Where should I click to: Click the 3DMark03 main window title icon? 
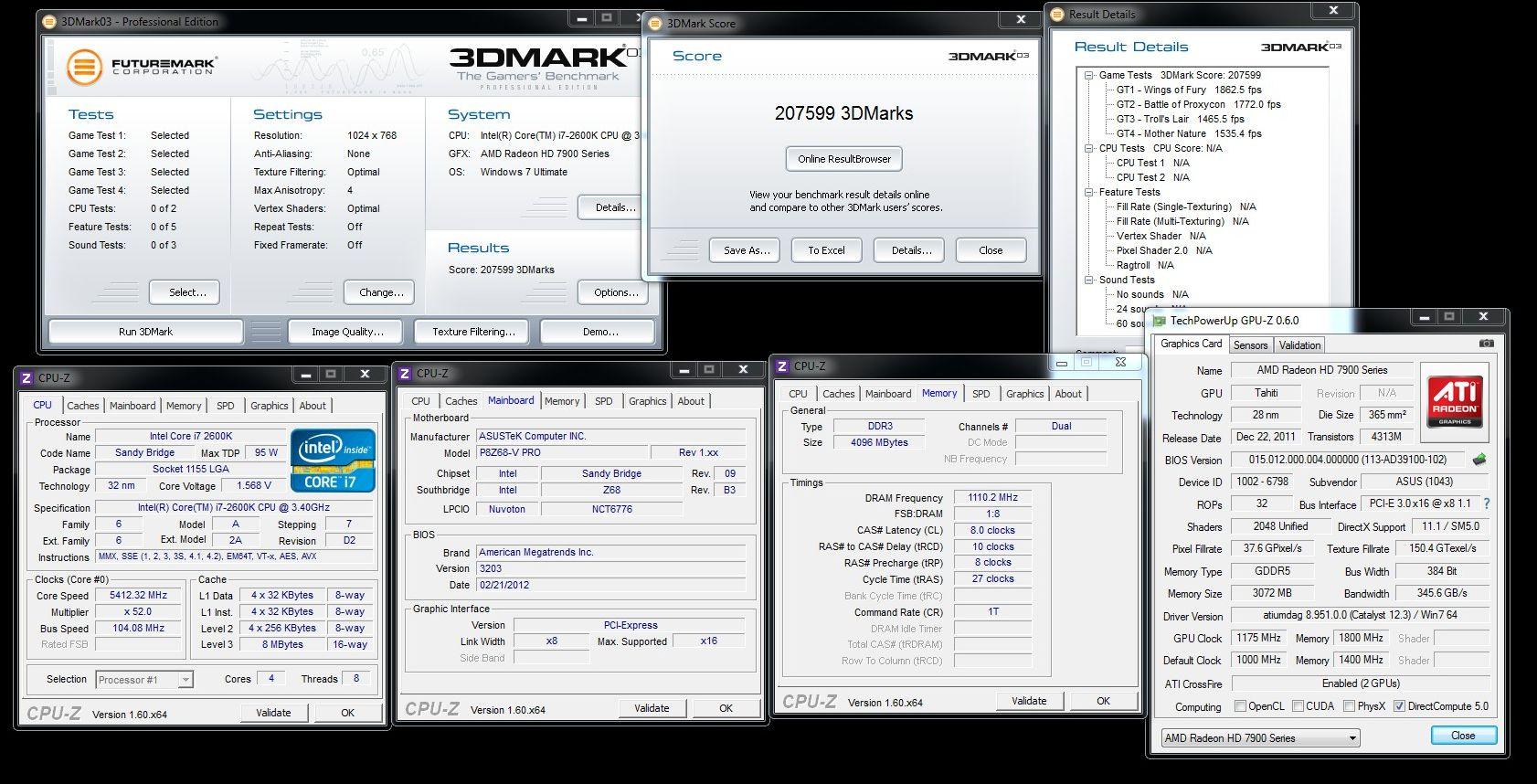pyautogui.click(x=50, y=21)
